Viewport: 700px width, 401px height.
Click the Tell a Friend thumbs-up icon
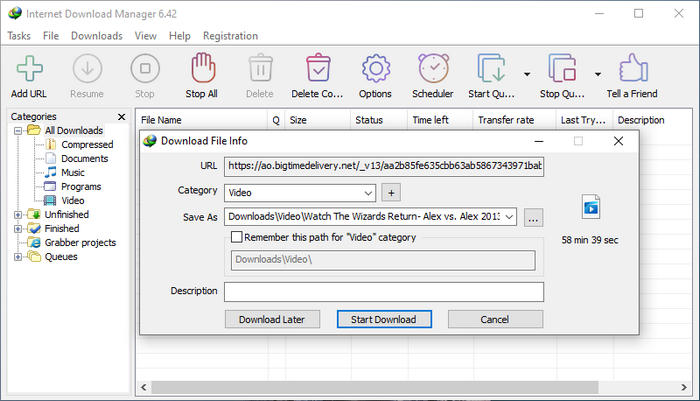(x=633, y=68)
